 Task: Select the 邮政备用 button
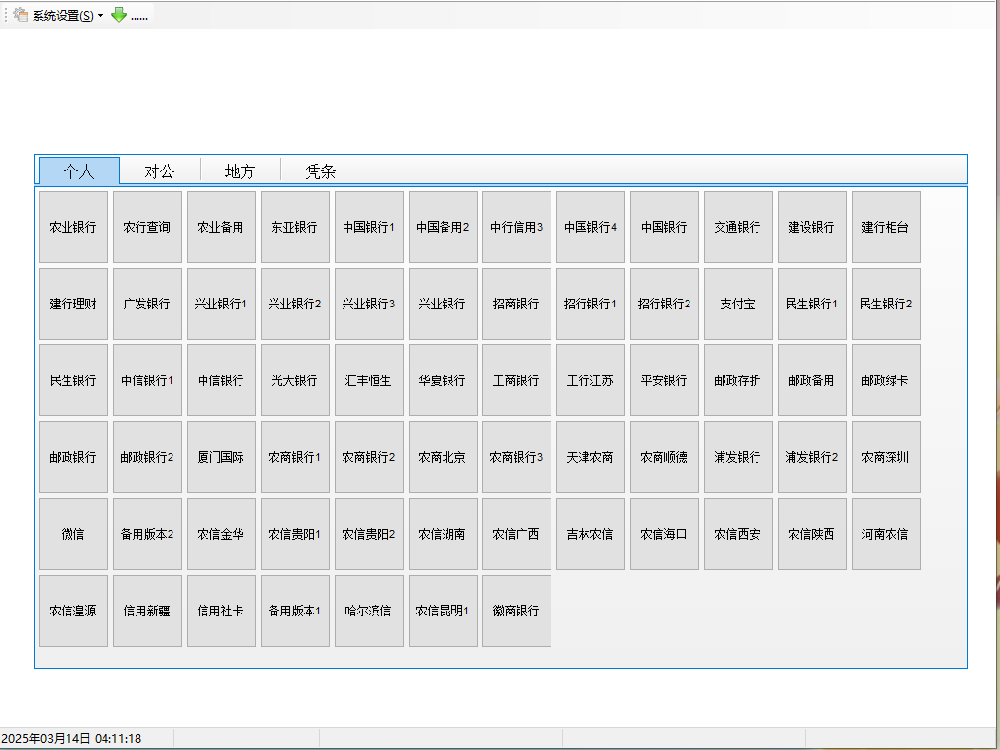(x=812, y=381)
